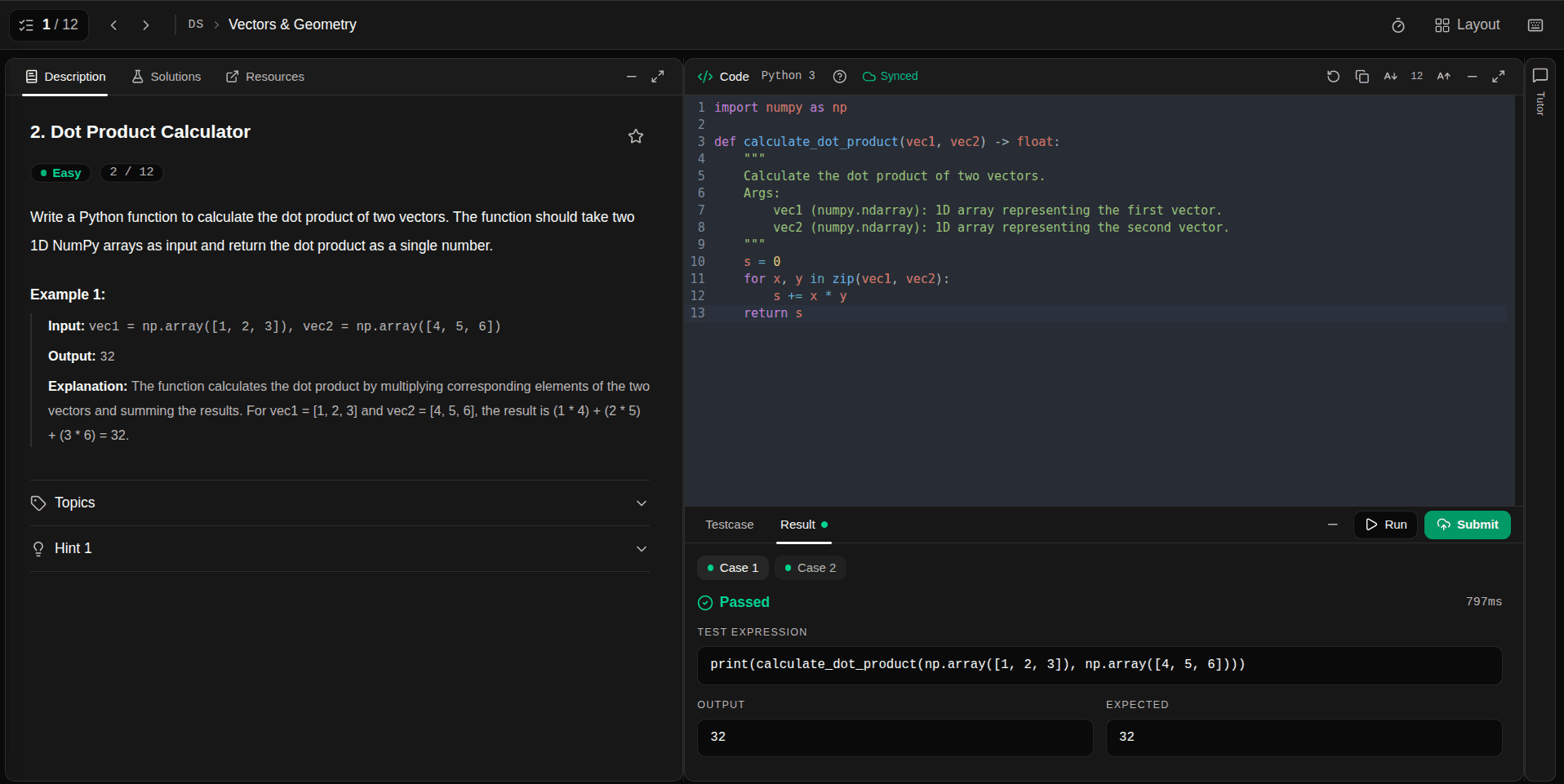Open the Tutor chat sidebar icon
Viewport: 1564px width, 784px height.
click(1540, 76)
